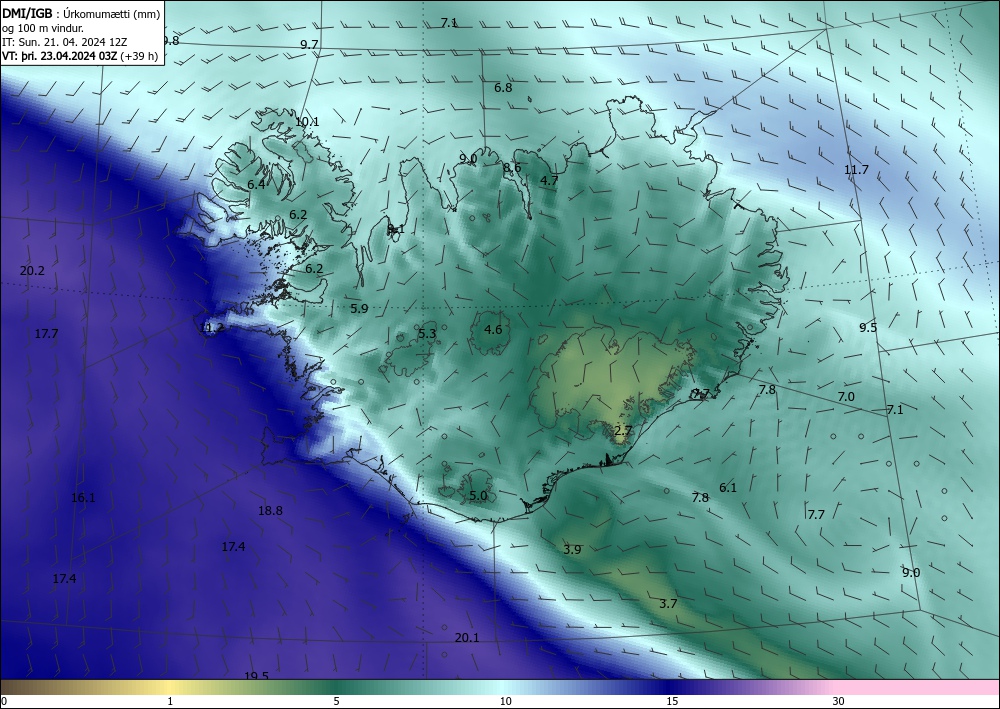Pick the 8.6 value label
This screenshot has width=1000, height=709.
click(x=512, y=168)
